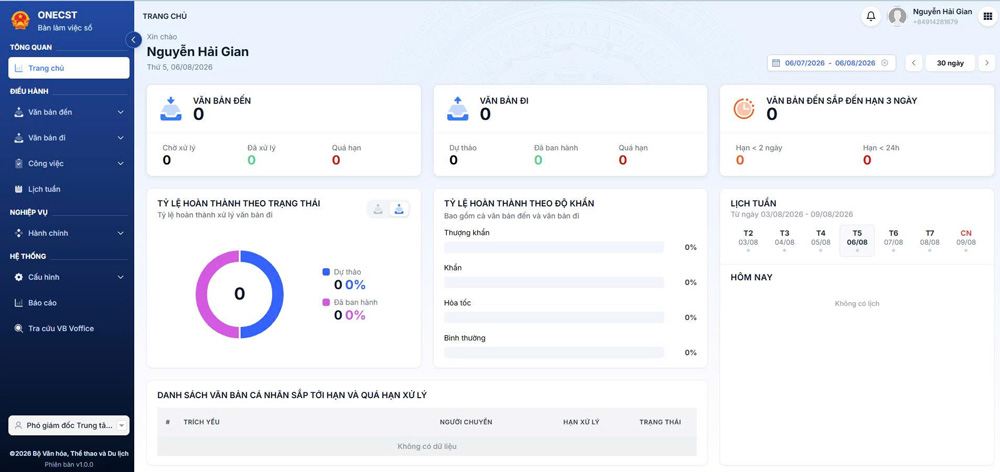Click the user avatar picture
1000x472 pixels.
pyautogui.click(x=897, y=17)
